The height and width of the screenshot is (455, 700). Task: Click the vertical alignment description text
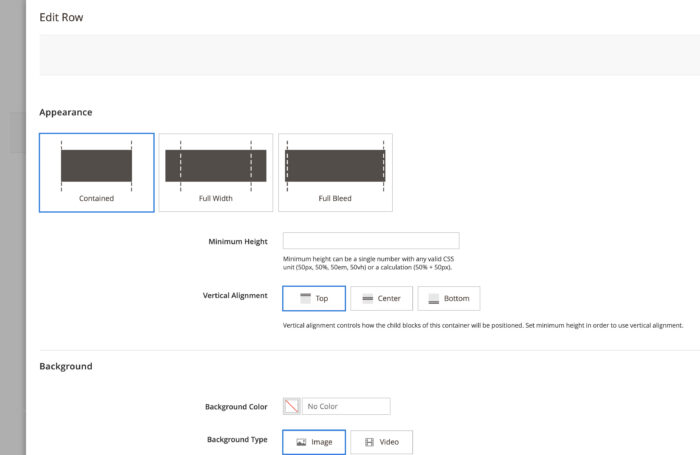(483, 326)
